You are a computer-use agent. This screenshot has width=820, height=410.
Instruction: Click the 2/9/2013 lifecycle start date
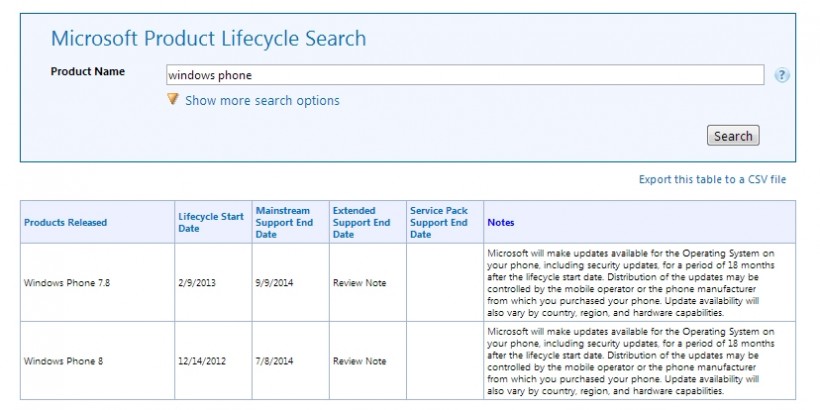[196, 283]
